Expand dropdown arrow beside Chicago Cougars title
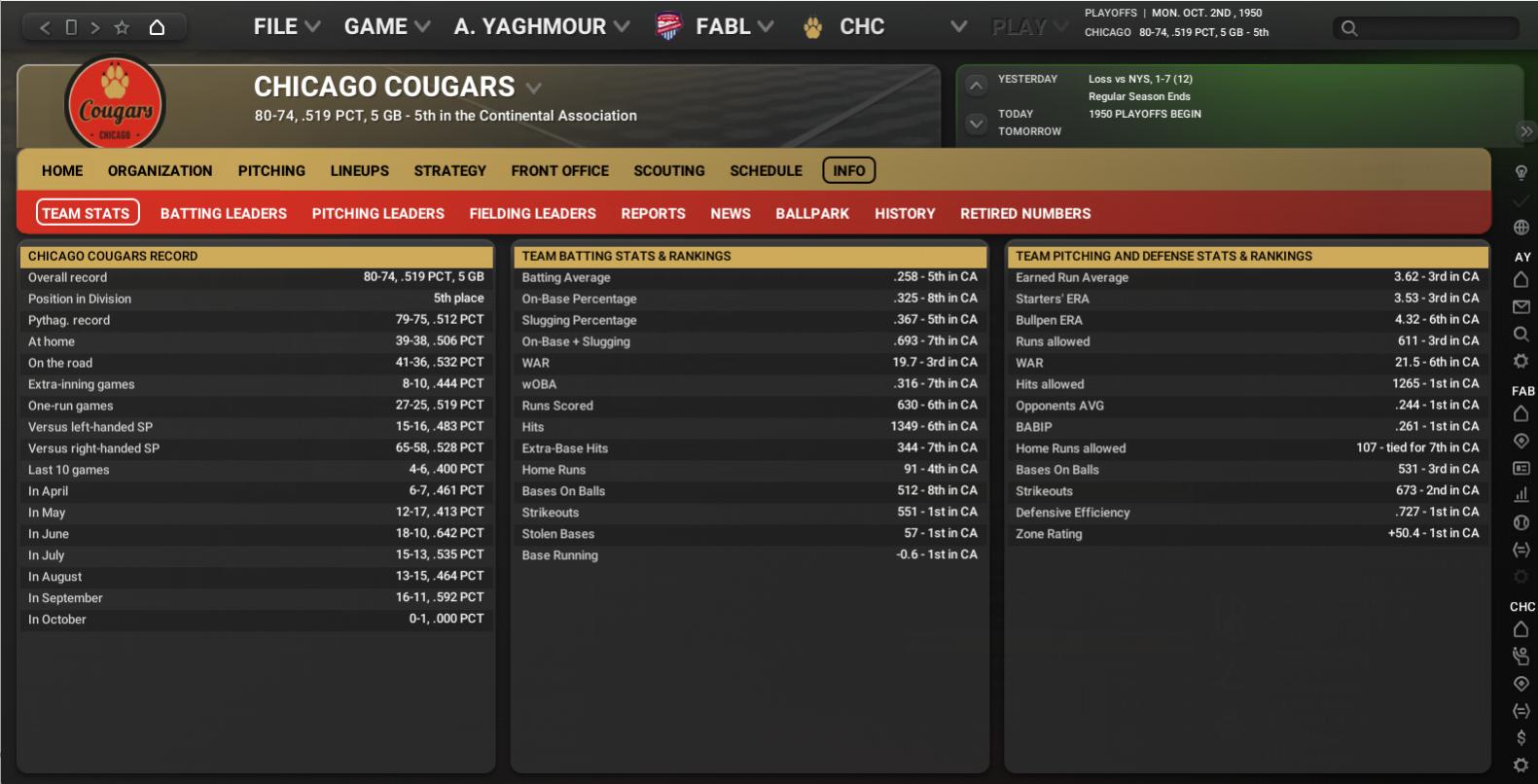Screen dimensions: 1538x784 533,88
